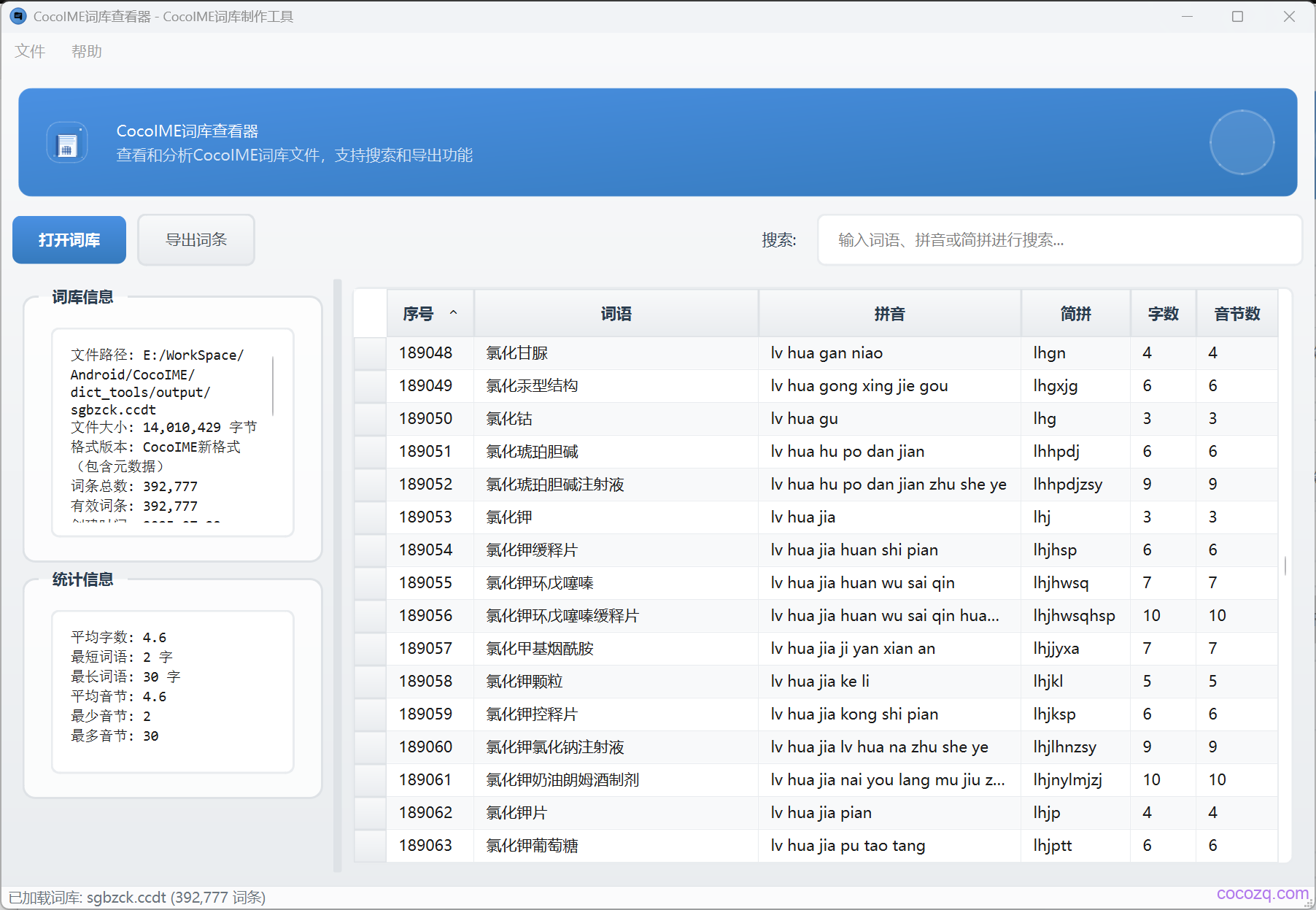
Task: Click the table's vertical scrollbar handle
Action: (1285, 566)
